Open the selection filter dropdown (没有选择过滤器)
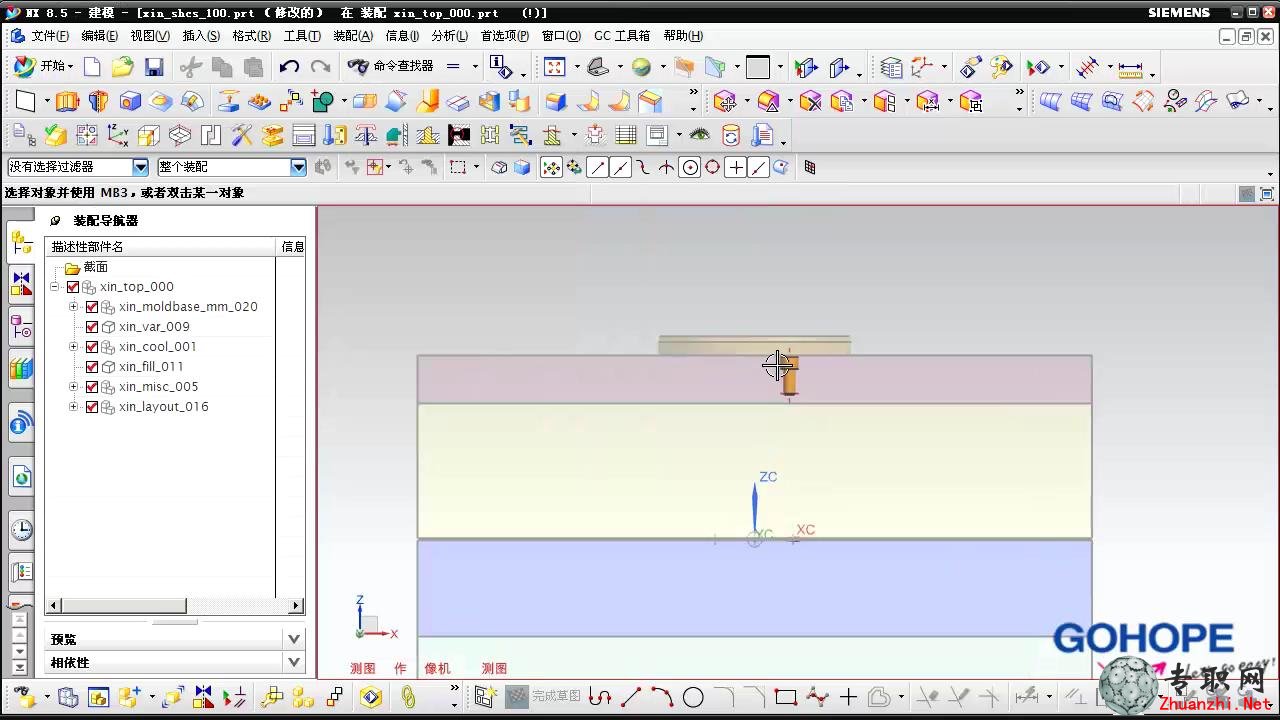Viewport: 1280px width, 720px height. tap(140, 167)
